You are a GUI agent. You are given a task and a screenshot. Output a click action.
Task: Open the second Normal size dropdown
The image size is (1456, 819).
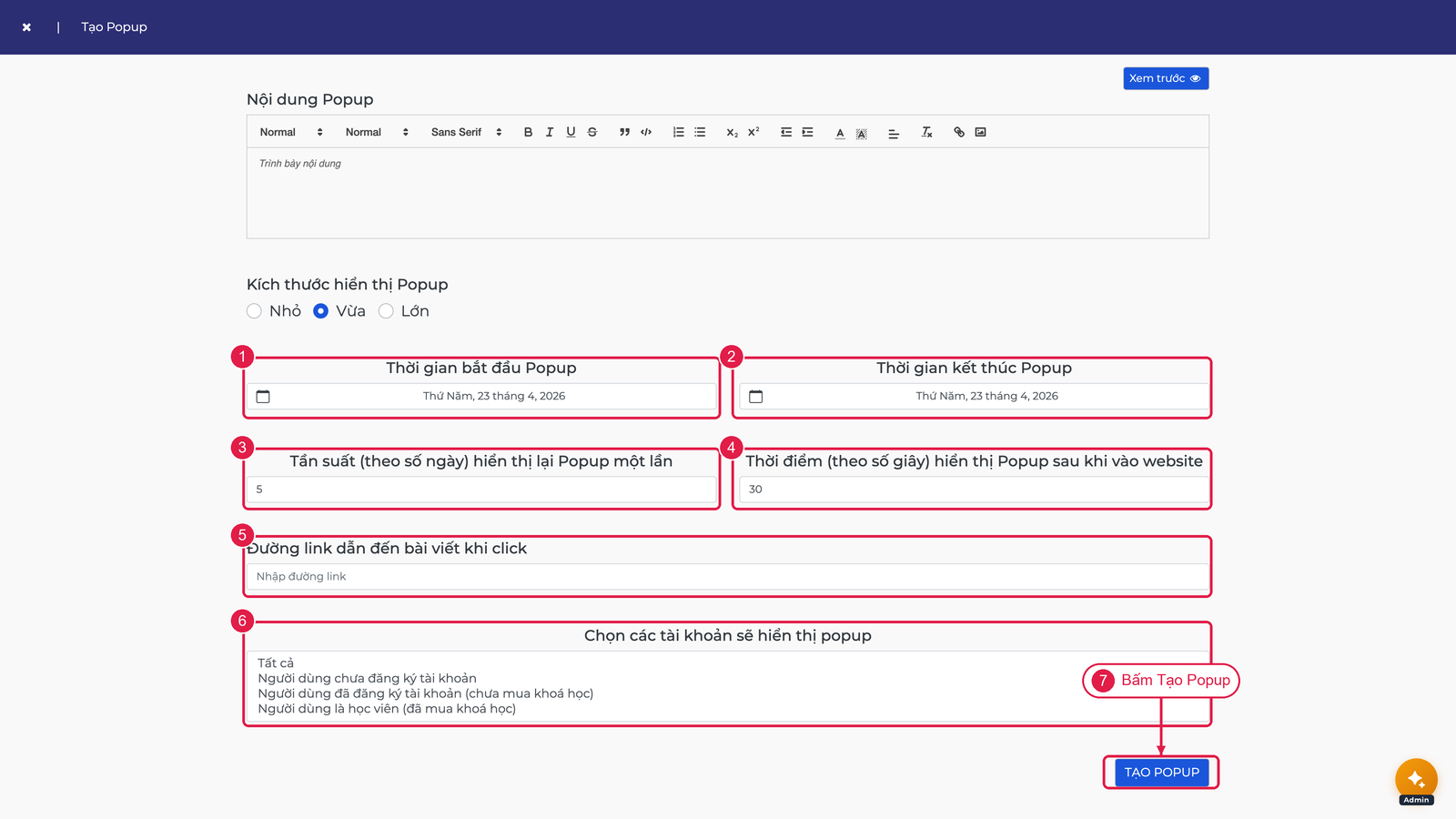pos(377,132)
